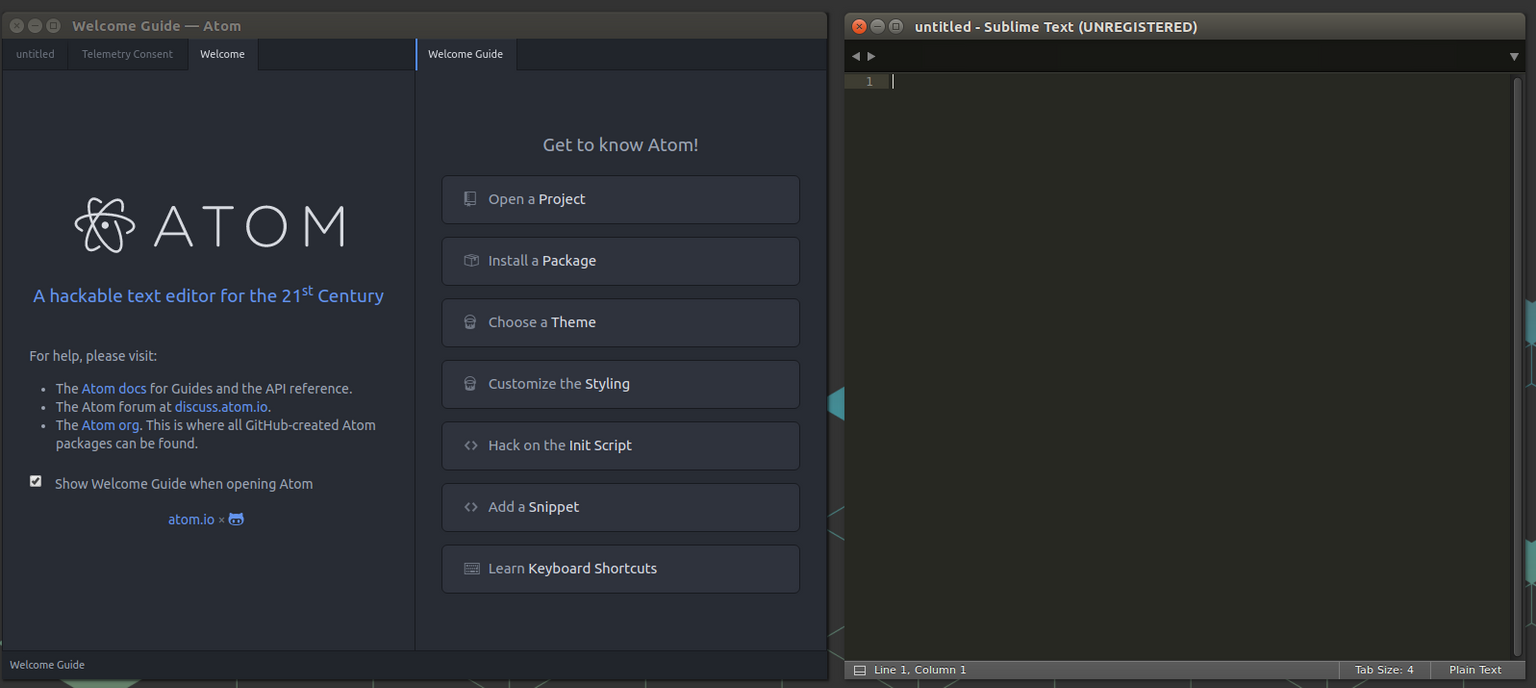Click the package icon beside Install a Package
The image size is (1536, 688).
[x=470, y=261]
